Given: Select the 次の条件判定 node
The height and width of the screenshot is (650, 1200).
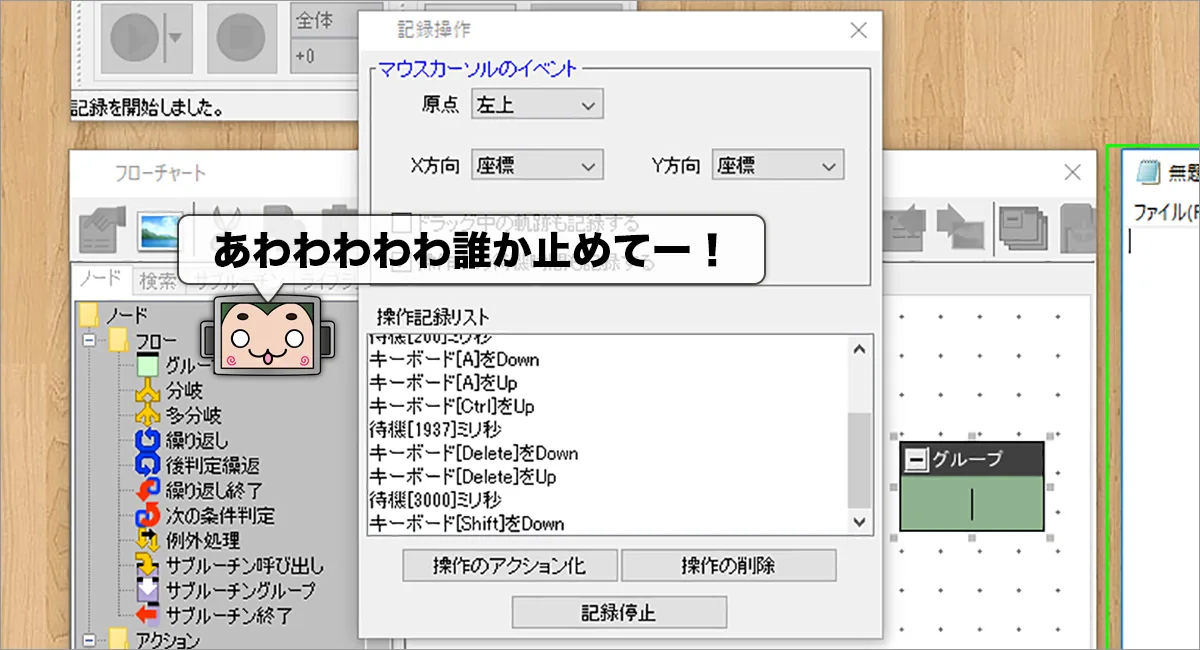Looking at the screenshot, I should click(205, 516).
